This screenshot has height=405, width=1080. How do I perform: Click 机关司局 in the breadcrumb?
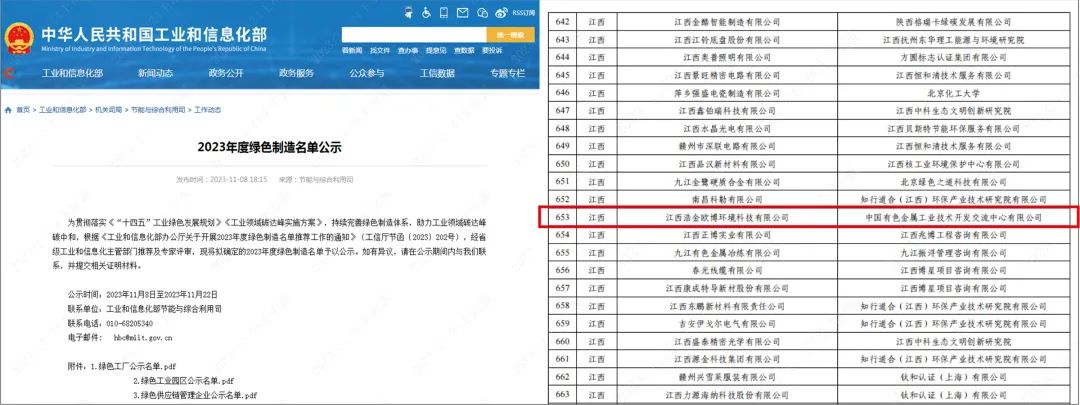coord(108,110)
